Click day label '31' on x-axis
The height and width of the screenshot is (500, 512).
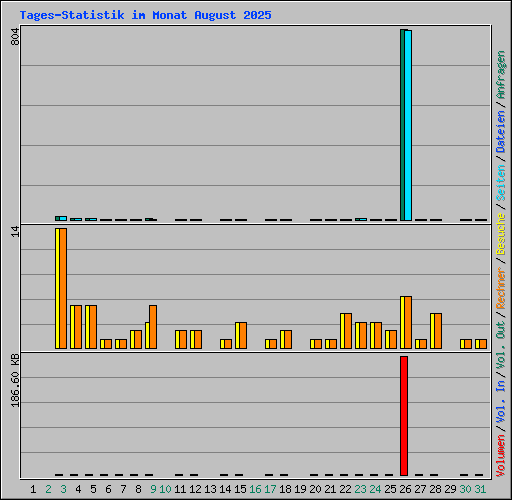coord(480,489)
